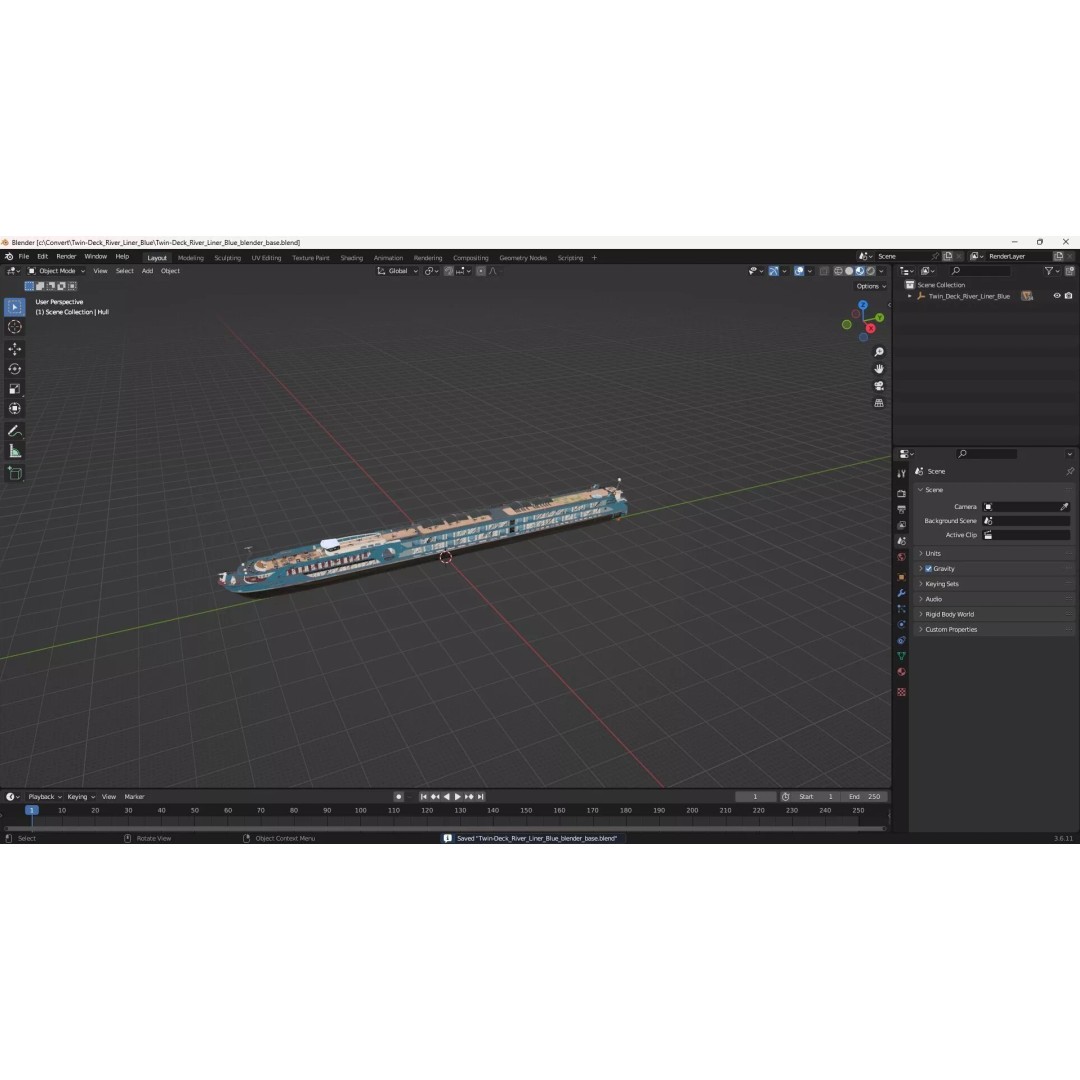Switch to wireframe viewport shading

838,271
